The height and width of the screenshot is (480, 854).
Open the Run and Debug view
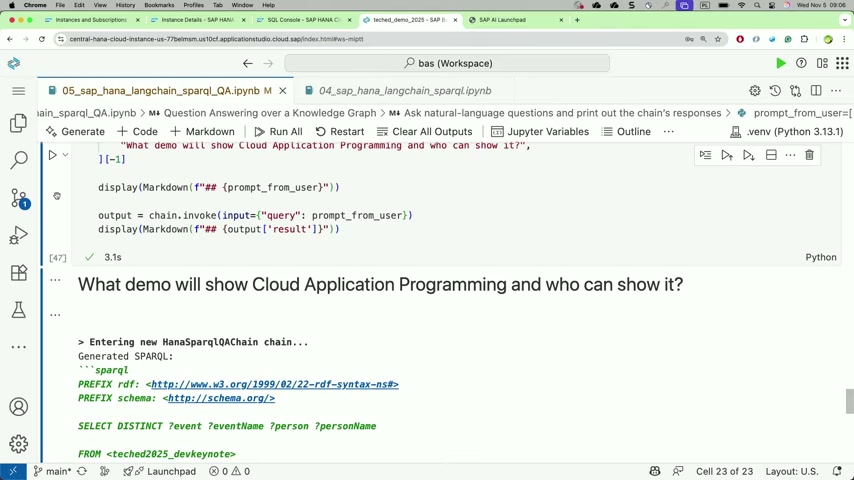coord(19,235)
